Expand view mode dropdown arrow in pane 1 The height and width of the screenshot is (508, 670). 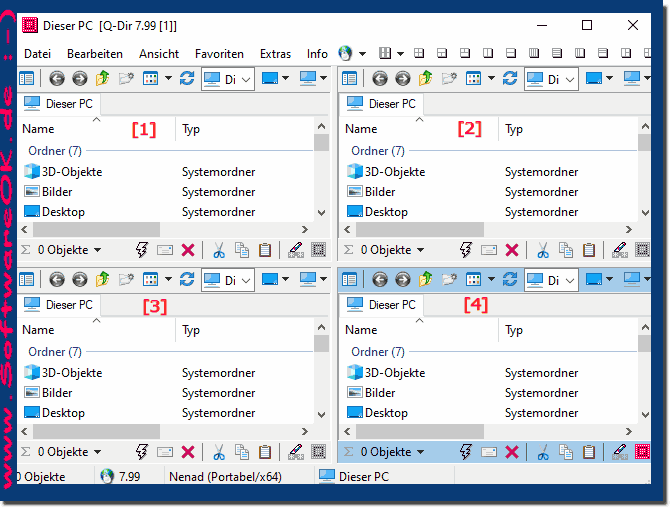coord(168,78)
